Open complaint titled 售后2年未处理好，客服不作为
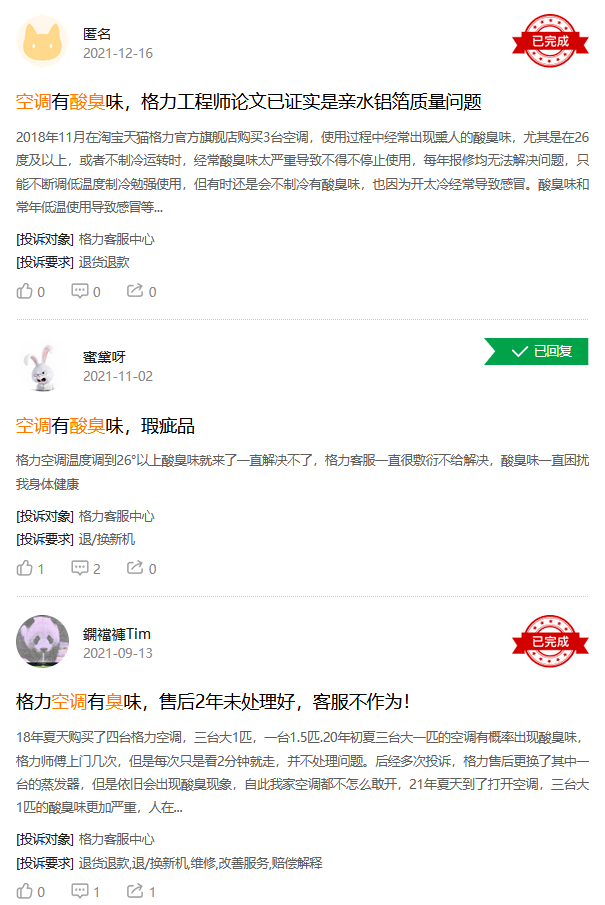The width and height of the screenshot is (605, 905). click(x=212, y=702)
